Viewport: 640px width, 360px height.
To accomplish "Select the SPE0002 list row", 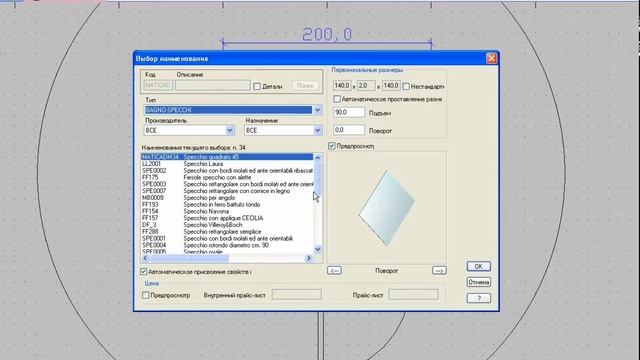I will pos(227,171).
